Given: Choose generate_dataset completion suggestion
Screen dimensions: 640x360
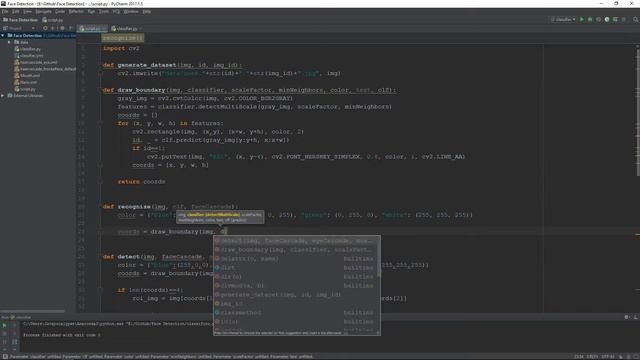Looking at the screenshot, I should click(297, 295).
